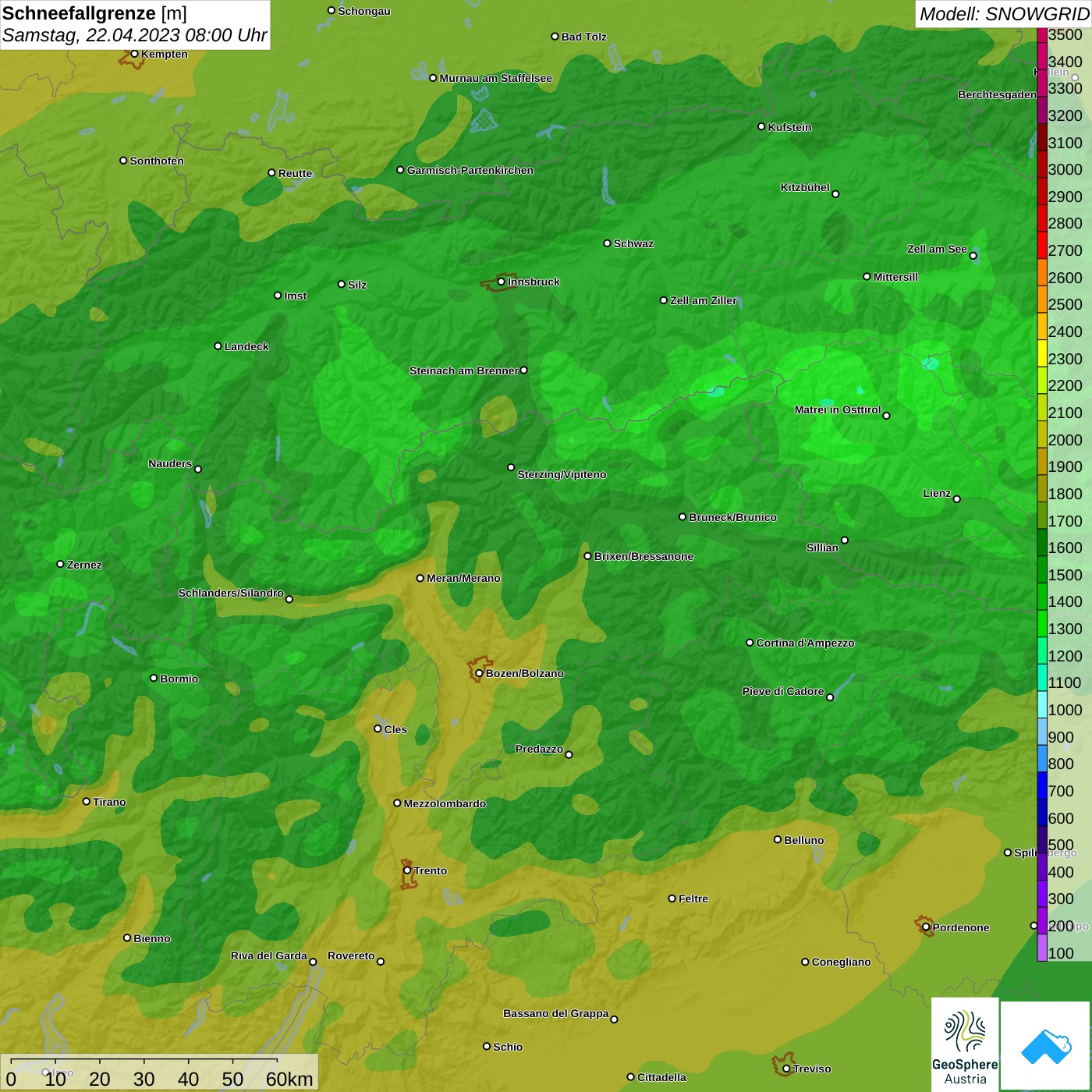
Task: Click the Bad Tölz marker dot
Action: [555, 37]
